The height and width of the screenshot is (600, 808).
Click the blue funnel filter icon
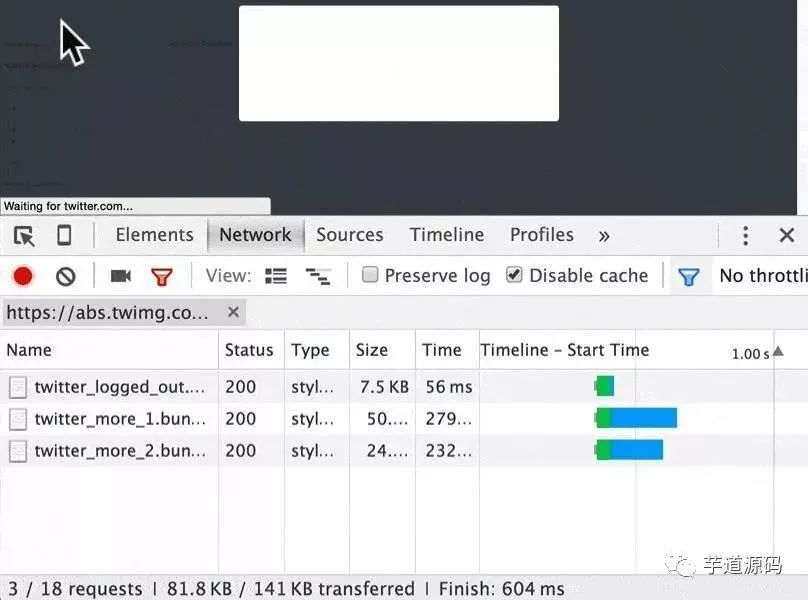(688, 277)
